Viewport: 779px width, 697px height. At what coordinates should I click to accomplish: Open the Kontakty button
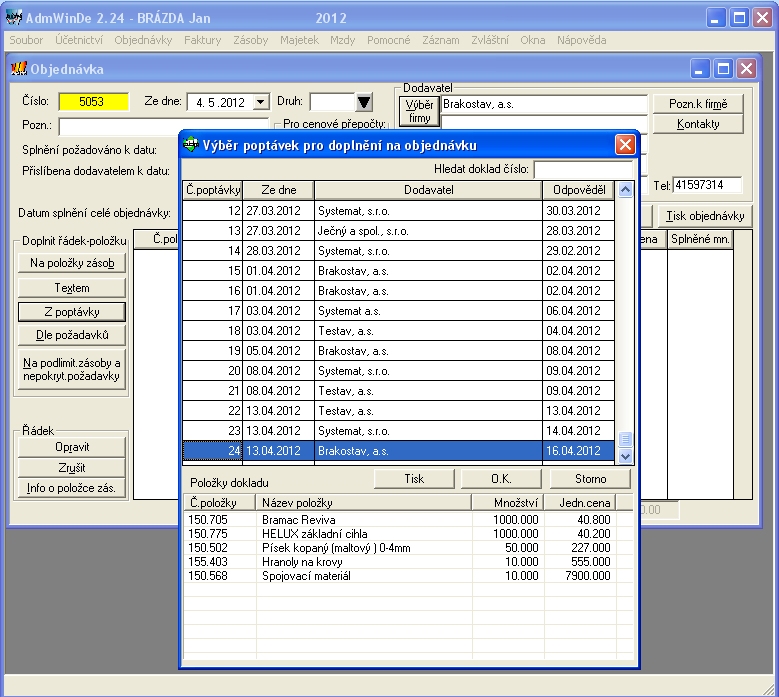[x=698, y=124]
